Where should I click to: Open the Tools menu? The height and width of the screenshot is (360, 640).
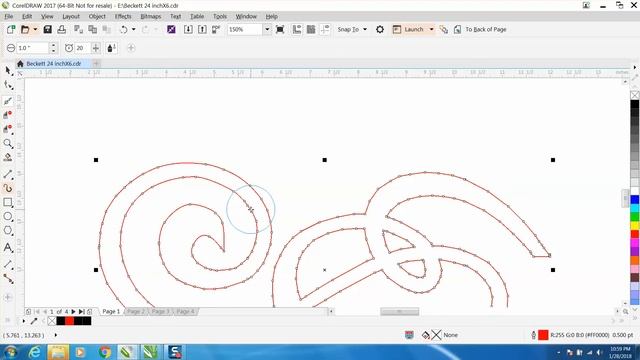pyautogui.click(x=220, y=16)
